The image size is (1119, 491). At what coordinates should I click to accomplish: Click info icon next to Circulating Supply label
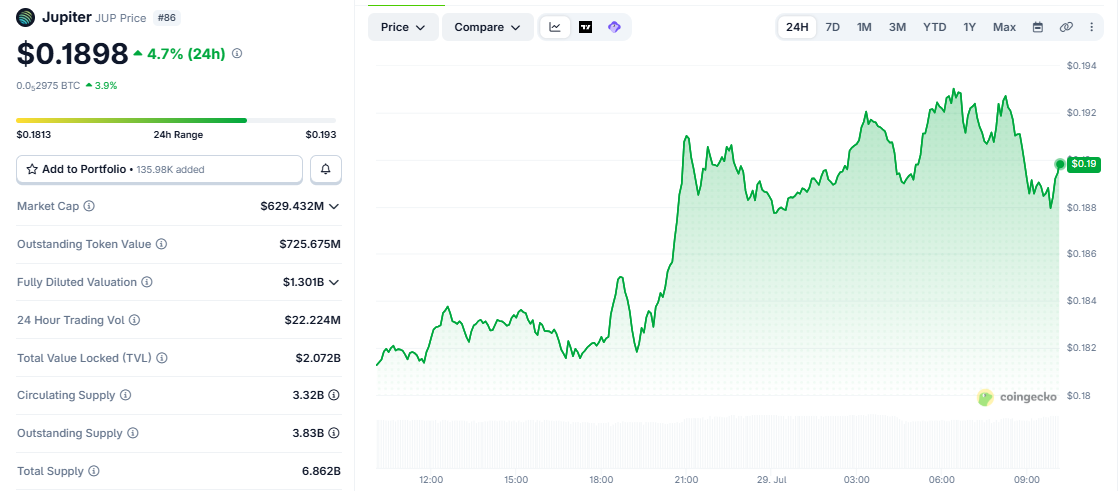coord(126,395)
